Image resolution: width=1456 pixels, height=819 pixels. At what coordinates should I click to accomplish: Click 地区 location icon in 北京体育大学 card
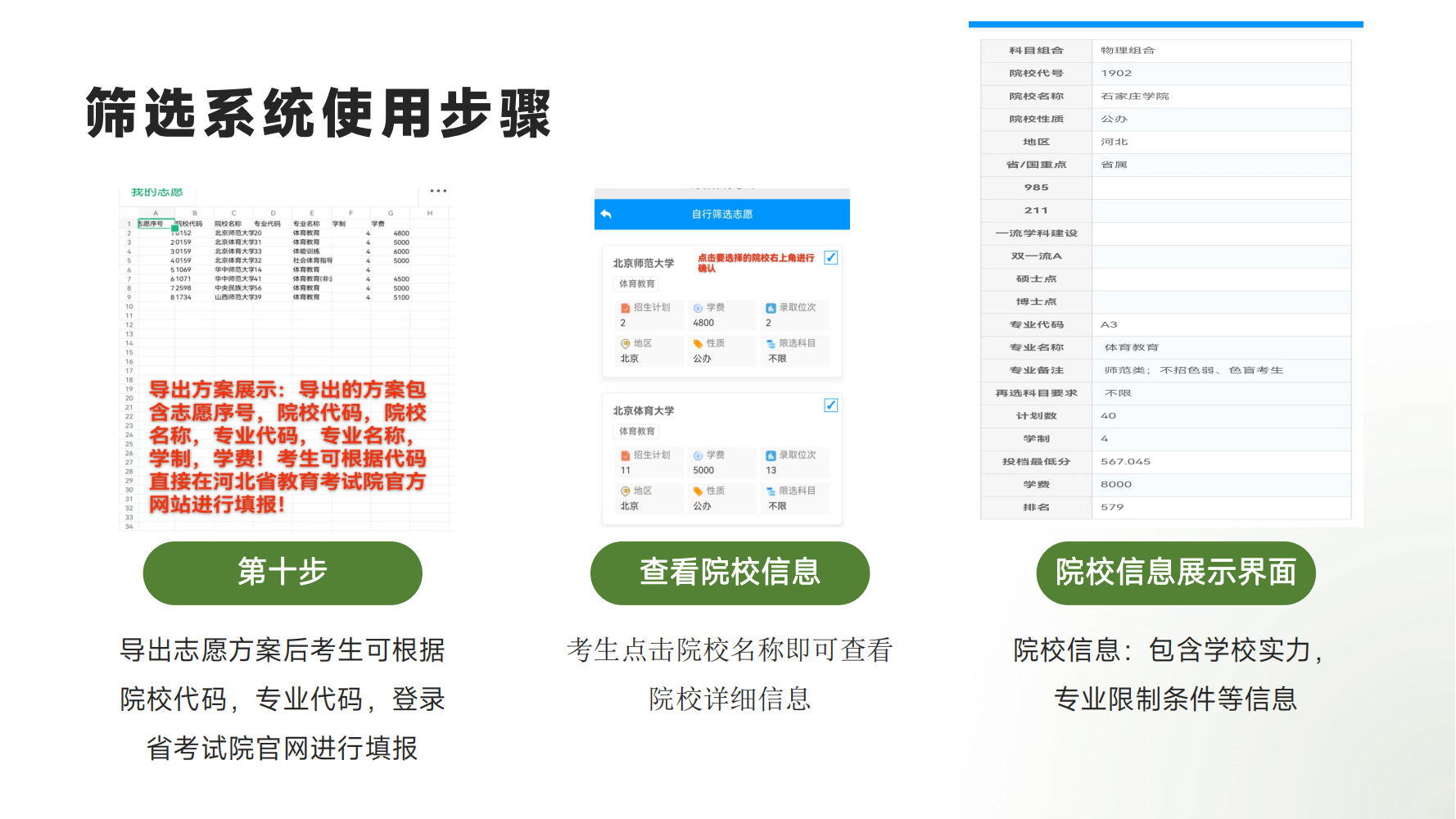tap(626, 491)
